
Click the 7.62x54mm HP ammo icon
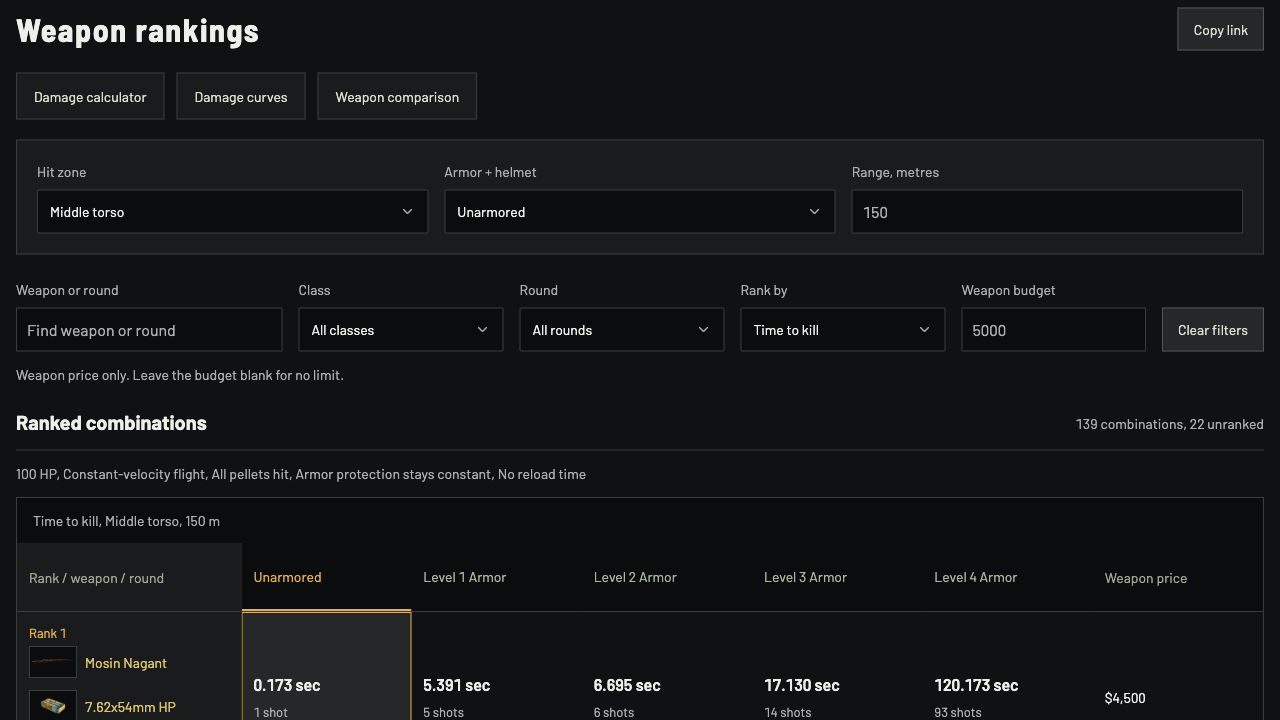(x=53, y=705)
